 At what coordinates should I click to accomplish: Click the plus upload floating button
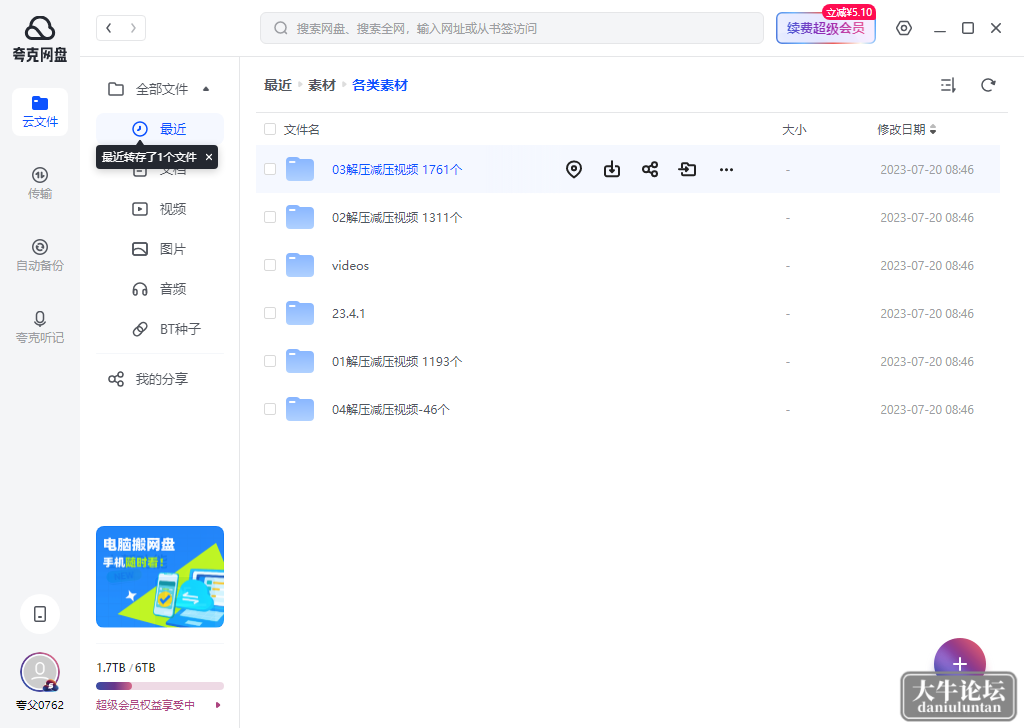coord(959,663)
